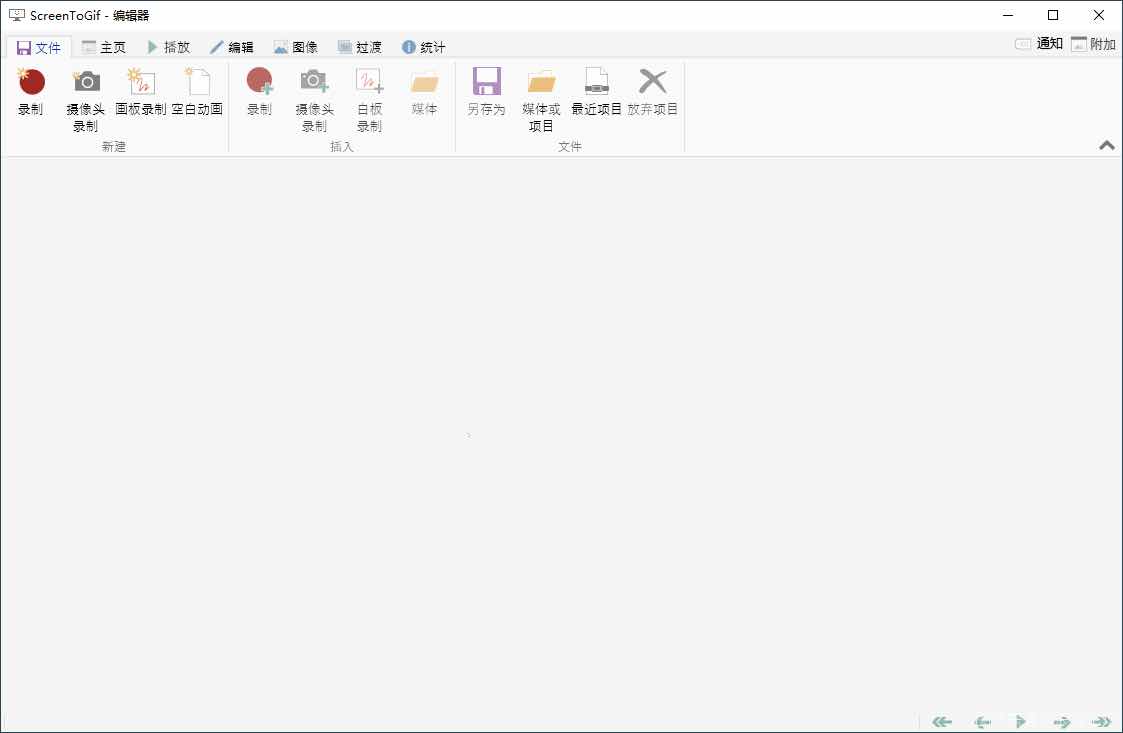The height and width of the screenshot is (733, 1123).
Task: Jump to last frame button
Action: tap(1101, 722)
